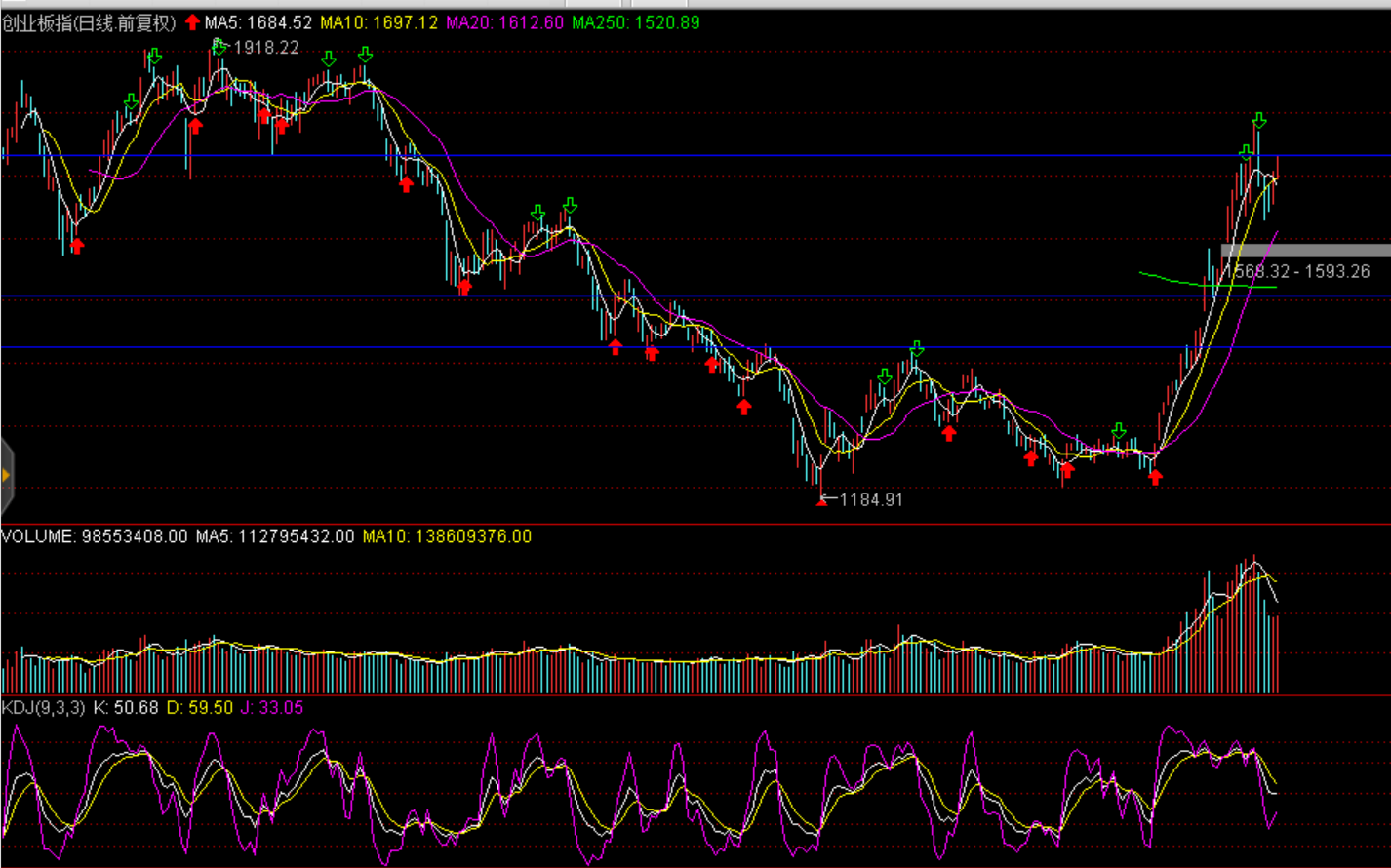Select the yellow MA10 1697.12 legend label
The image size is (1391, 868).
[378, 22]
